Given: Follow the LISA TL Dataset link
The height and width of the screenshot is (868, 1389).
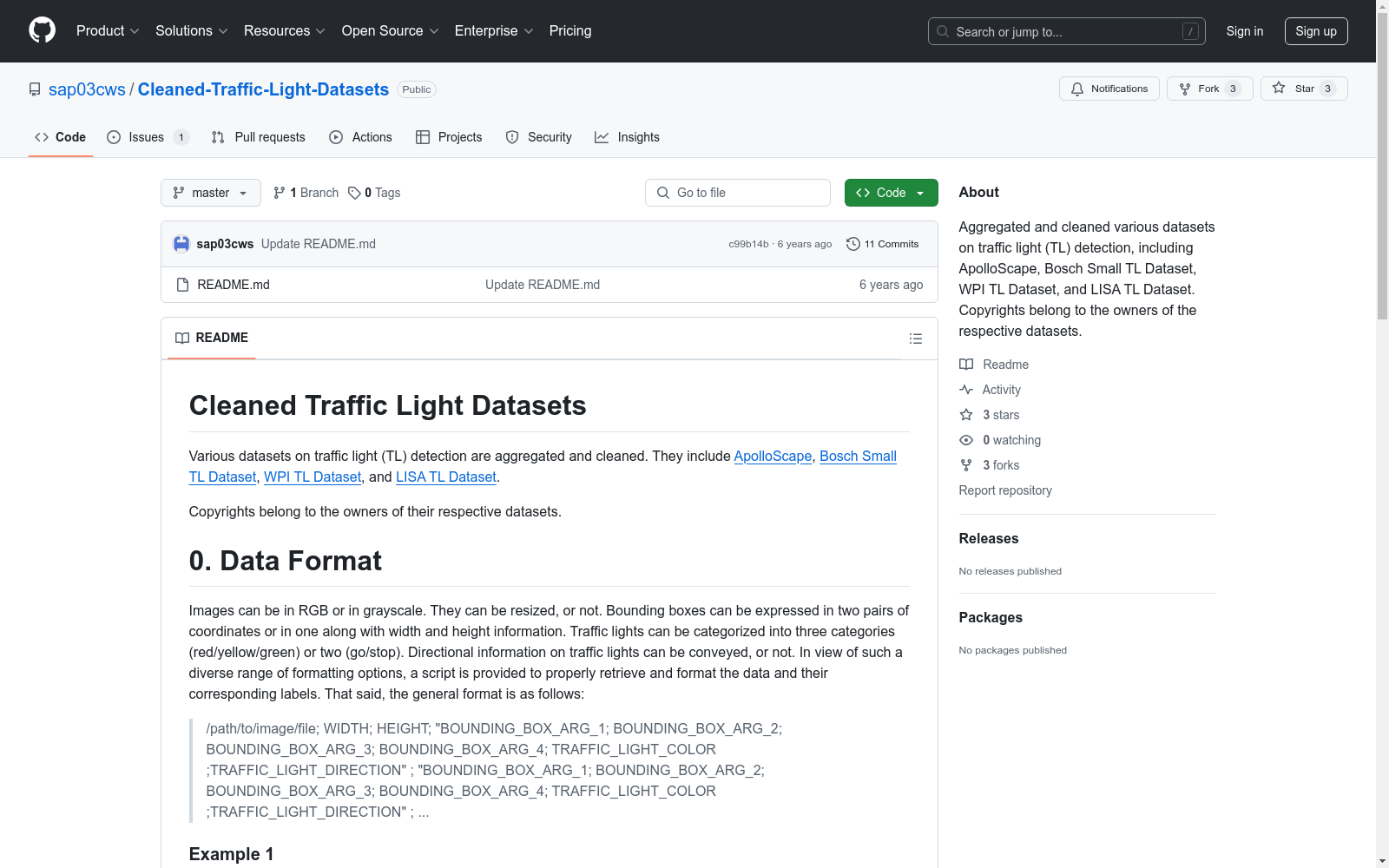Looking at the screenshot, I should pos(446,477).
